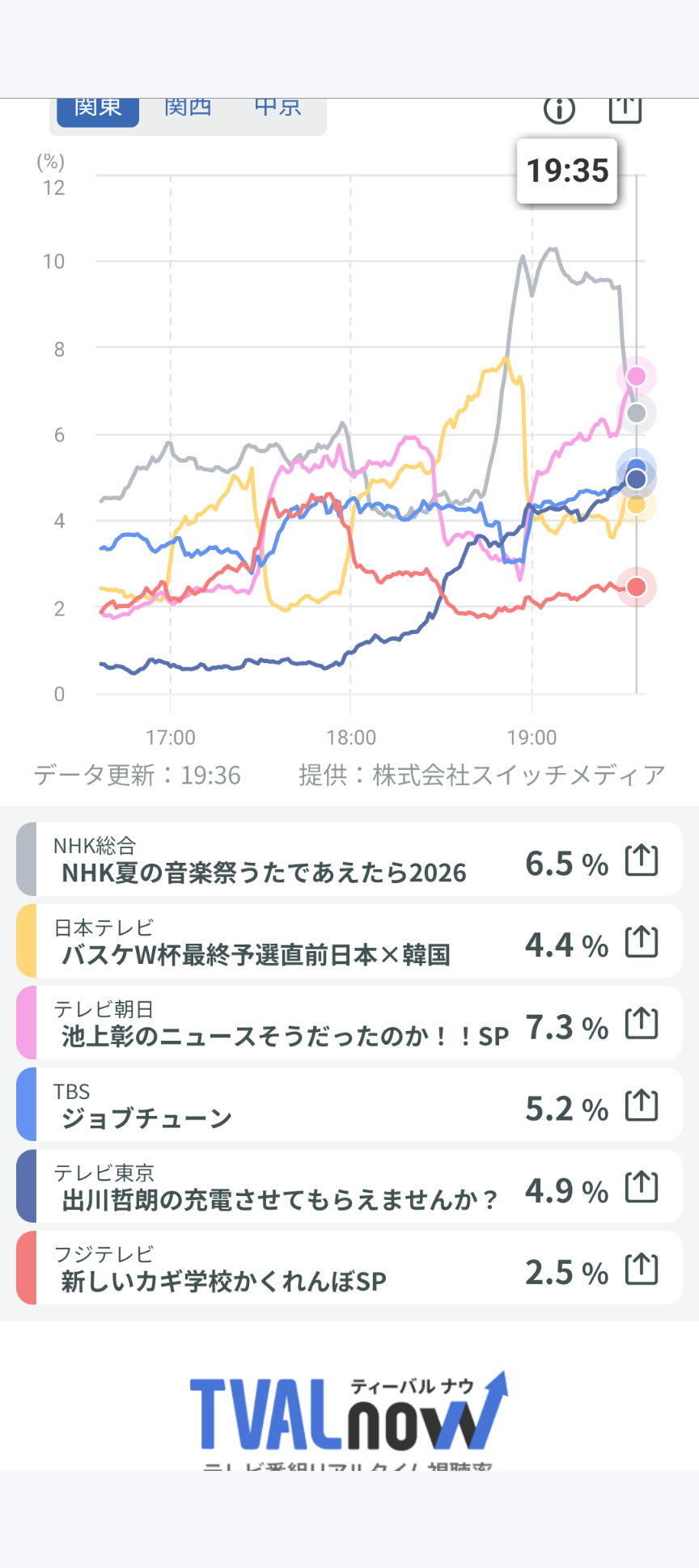
Task: Share the NHK総合 program rating
Action: (x=642, y=860)
